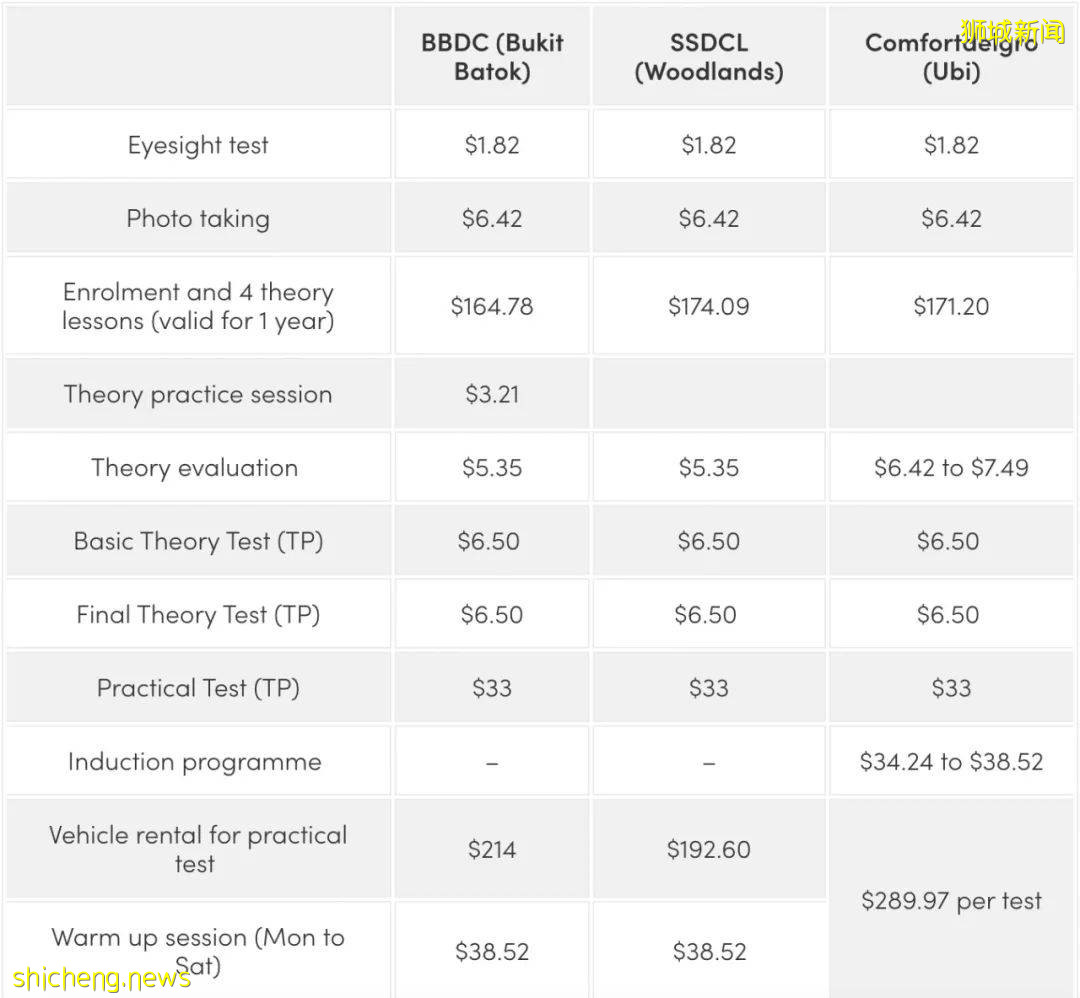This screenshot has width=1080, height=998.
Task: Click the BBDC (Bukit Batok) column header
Action: (x=492, y=57)
